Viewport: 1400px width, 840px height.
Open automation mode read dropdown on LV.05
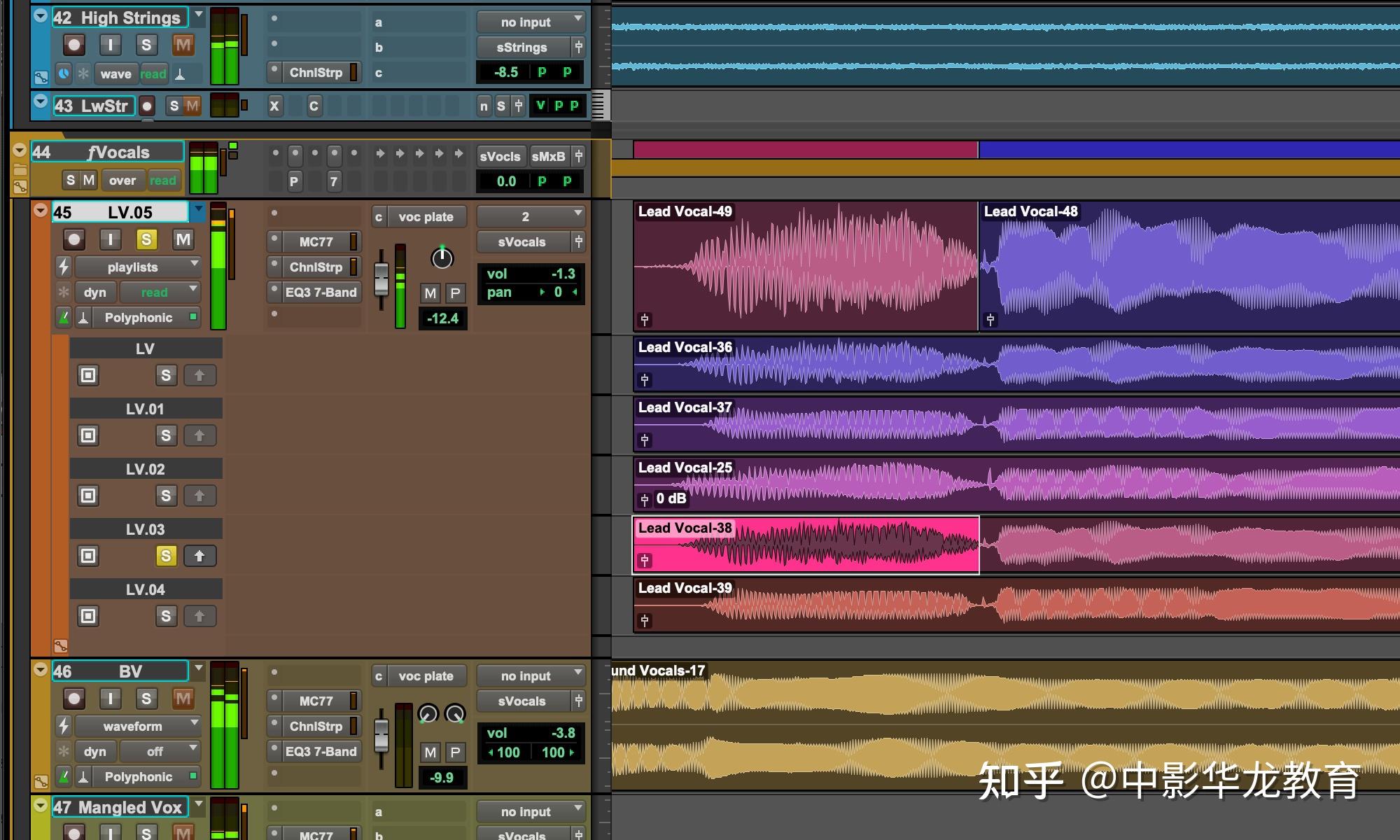(160, 292)
